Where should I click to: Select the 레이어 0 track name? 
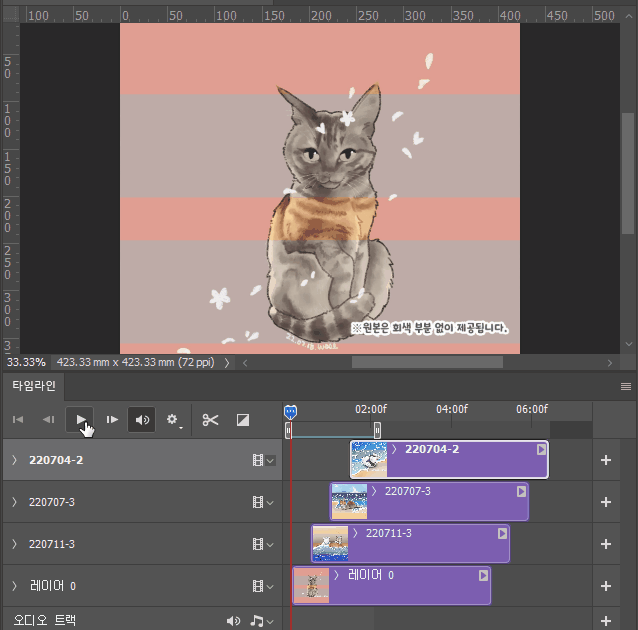pos(52,586)
